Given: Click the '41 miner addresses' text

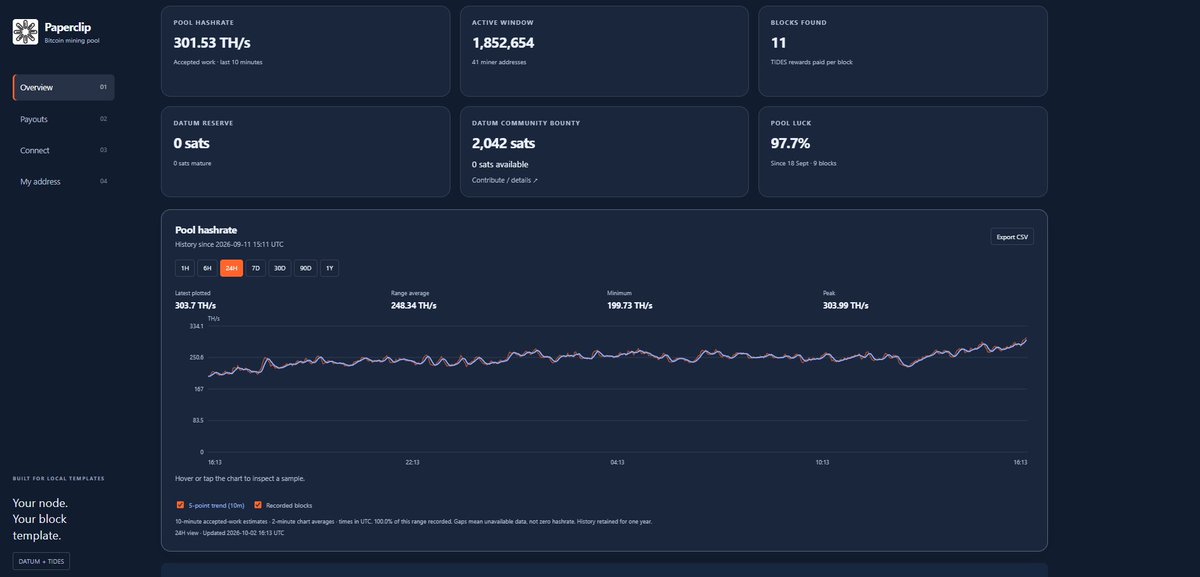Looking at the screenshot, I should (x=499, y=62).
